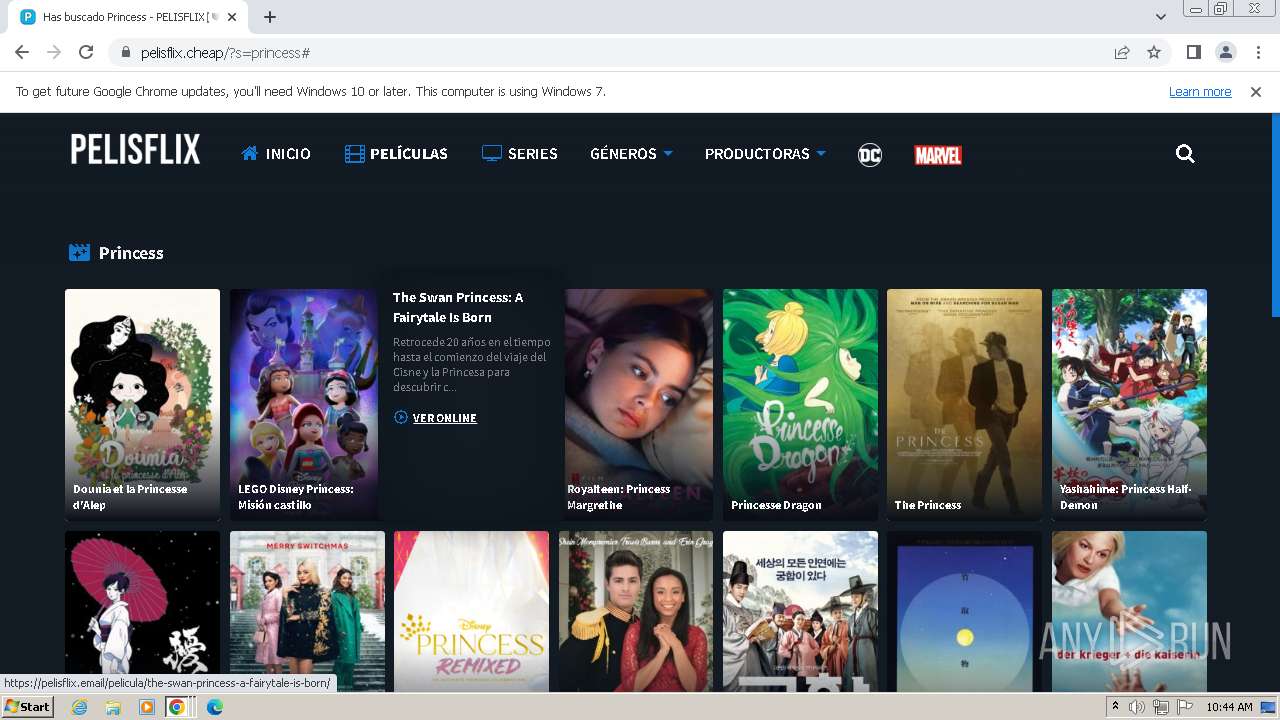This screenshot has height=720, width=1280.
Task: Open the Princesse Dragon poster
Action: click(x=800, y=404)
